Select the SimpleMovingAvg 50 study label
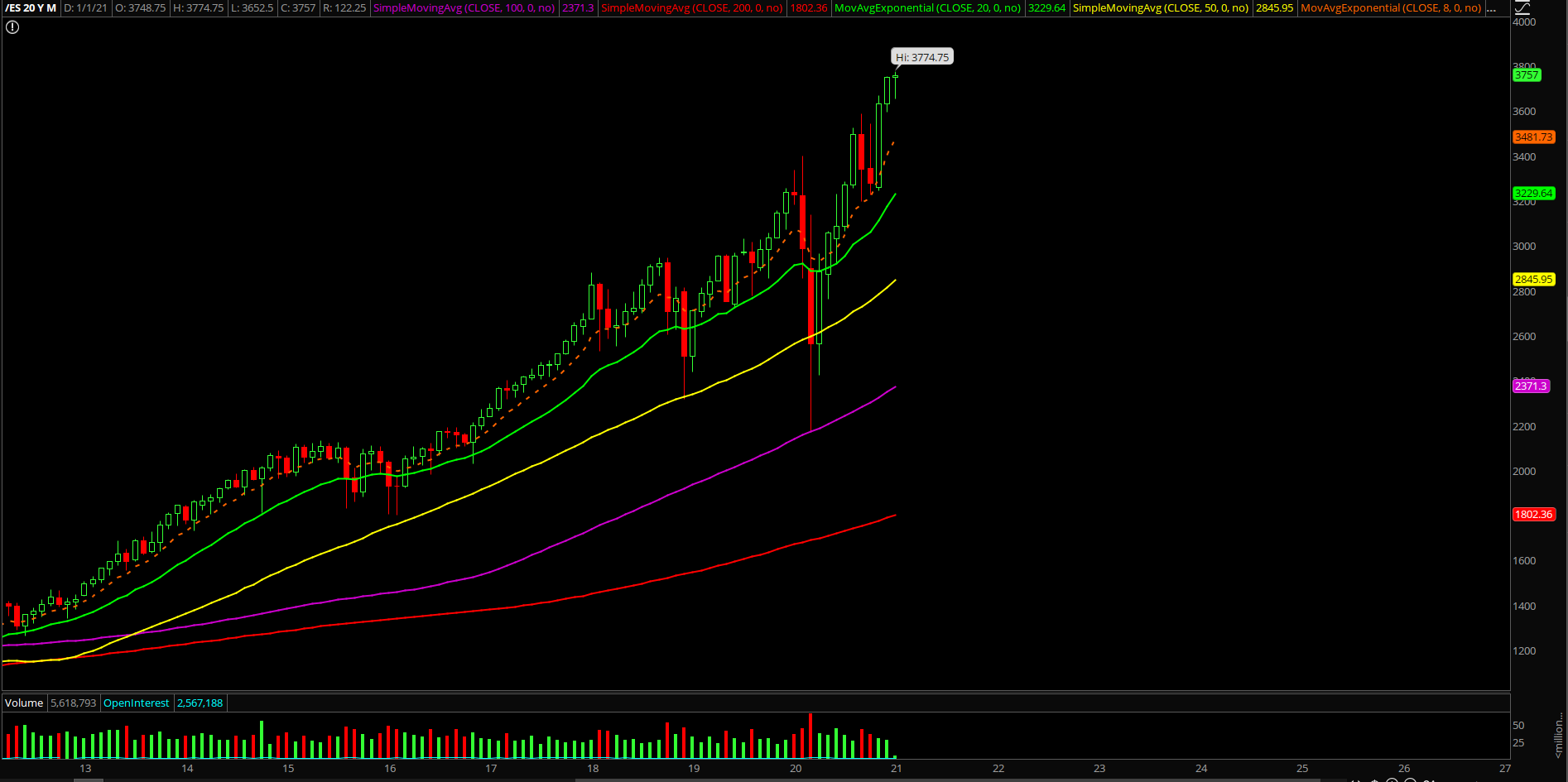 pyautogui.click(x=1161, y=7)
